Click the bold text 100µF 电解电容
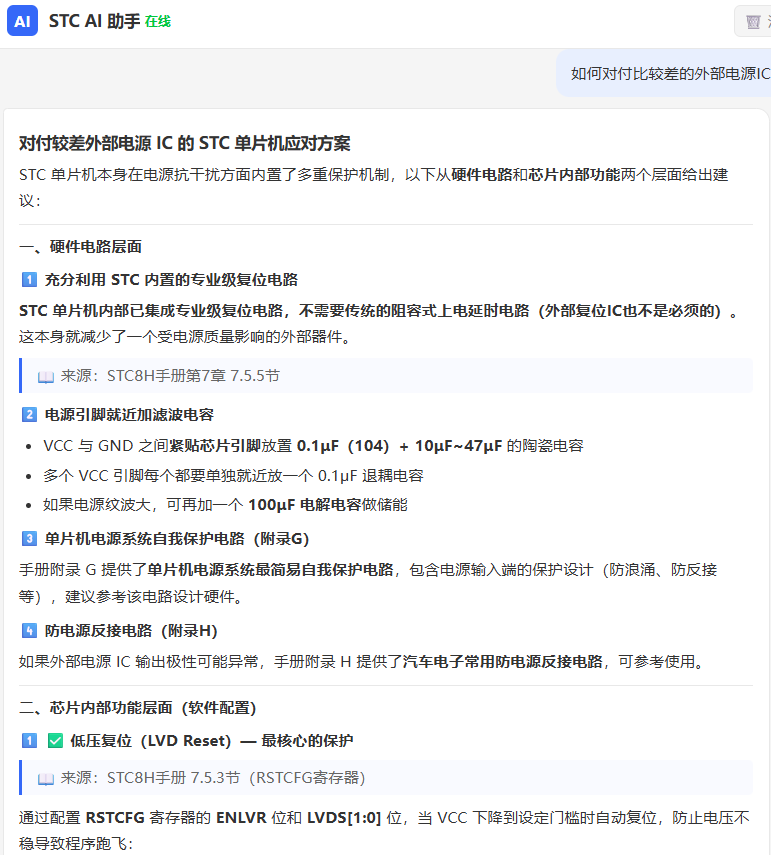 (305, 505)
